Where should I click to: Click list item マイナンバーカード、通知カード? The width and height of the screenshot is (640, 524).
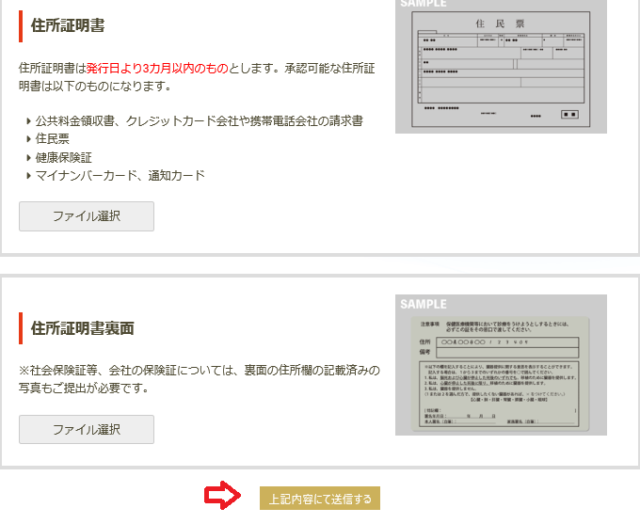(120, 175)
